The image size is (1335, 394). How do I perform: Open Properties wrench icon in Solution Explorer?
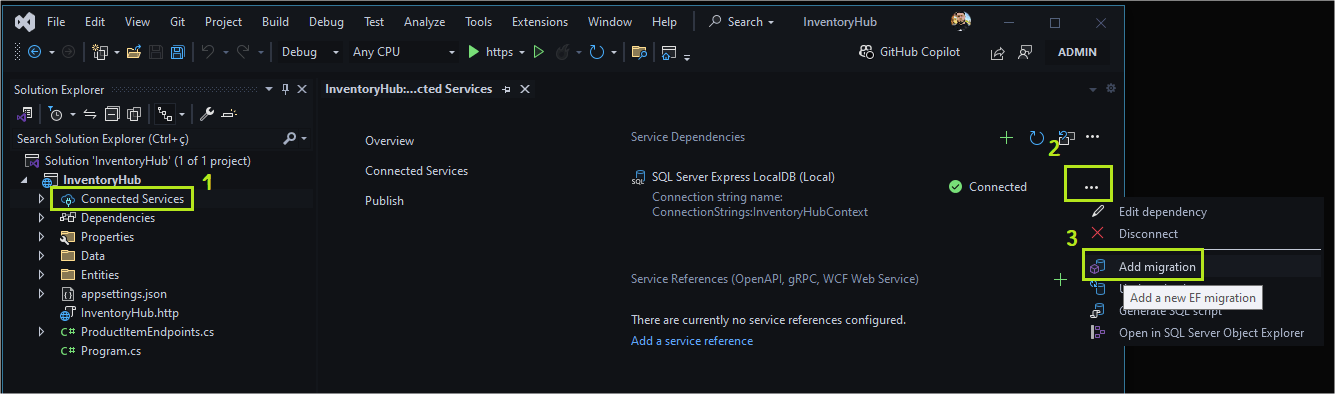207,114
